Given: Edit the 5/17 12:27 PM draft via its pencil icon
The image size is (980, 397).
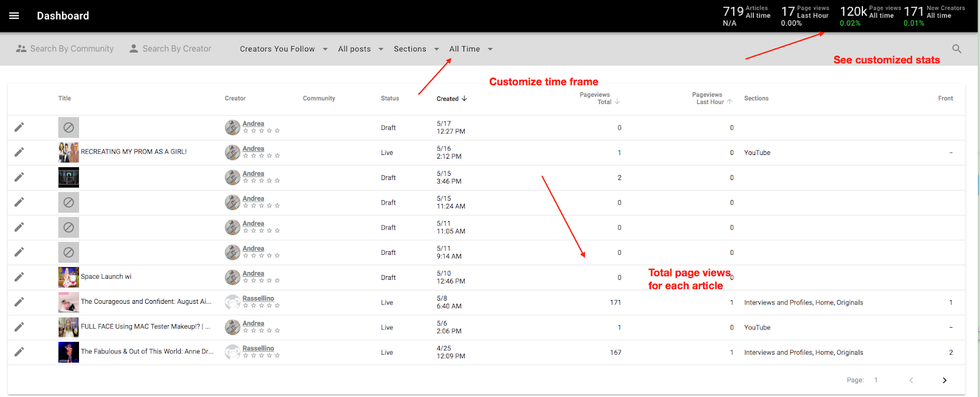Looking at the screenshot, I should [19, 128].
